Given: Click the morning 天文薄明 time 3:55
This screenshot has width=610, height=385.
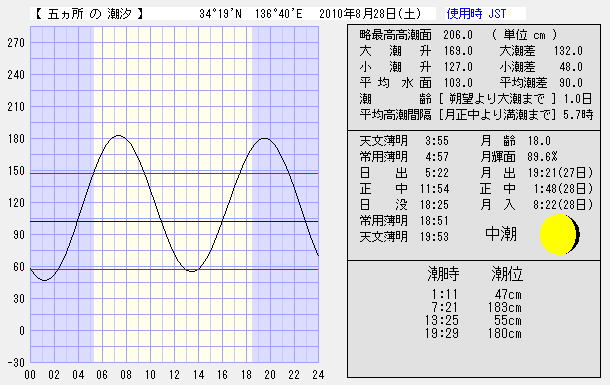Looking at the screenshot, I should click(x=437, y=141).
